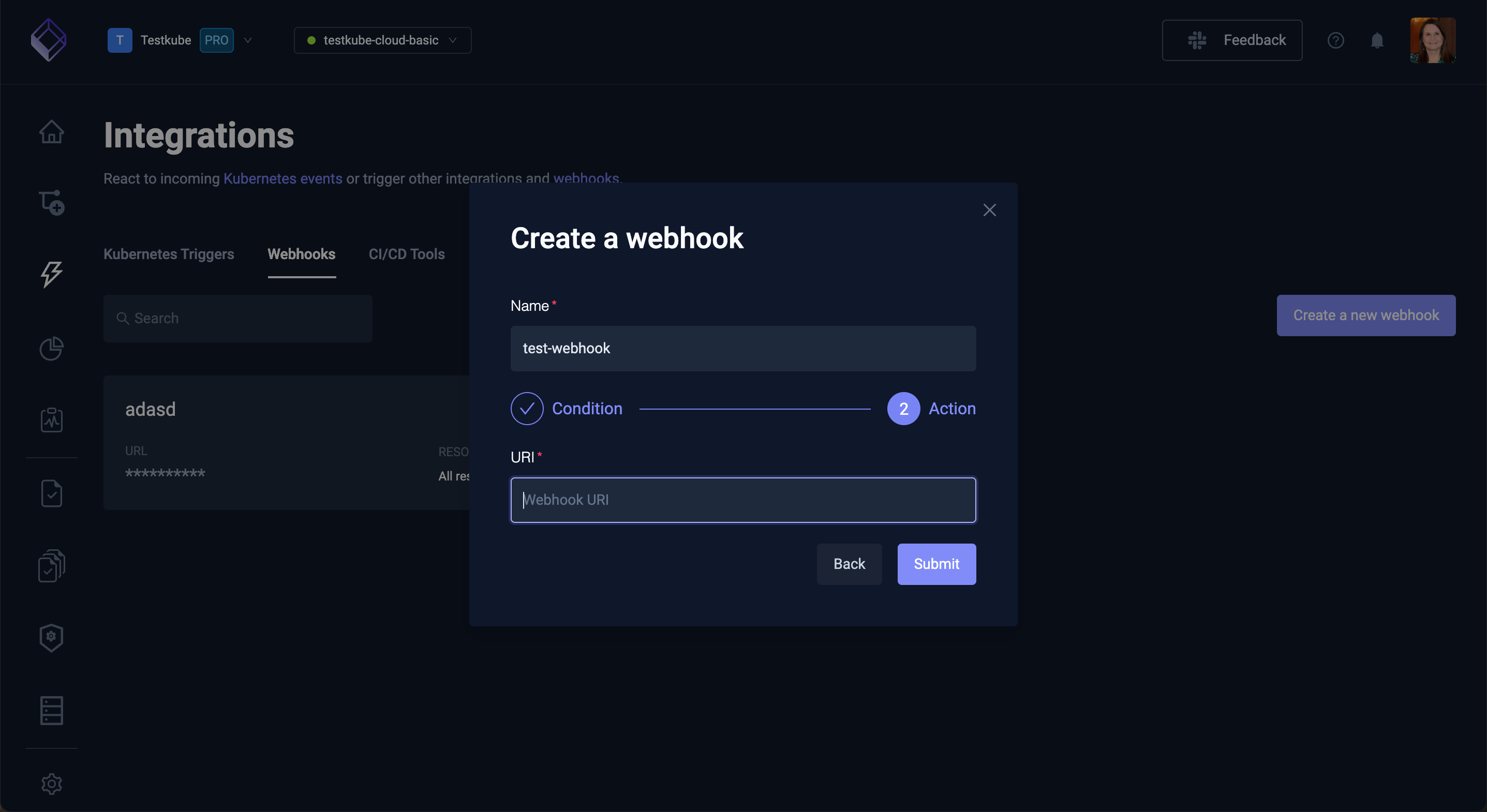Screen dimensions: 1487x812
Task: Open the Help question mark icon
Action: coord(1336,40)
